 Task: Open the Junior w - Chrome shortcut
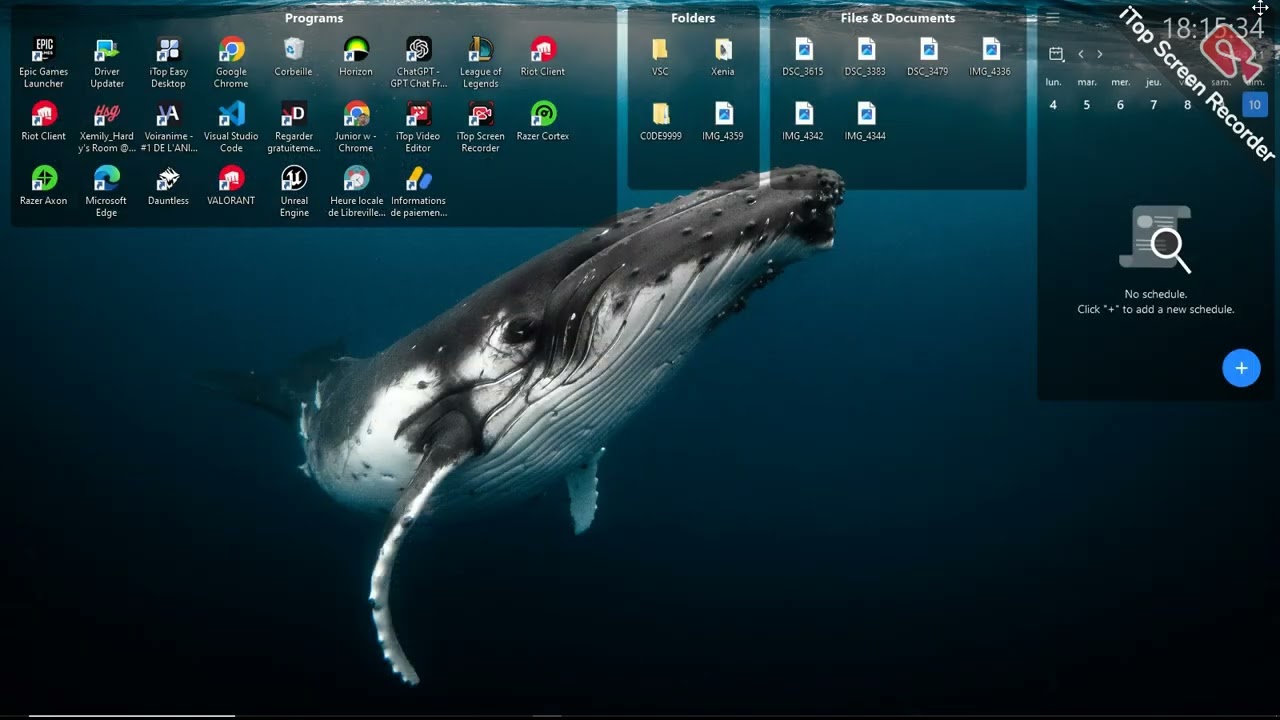(x=356, y=127)
